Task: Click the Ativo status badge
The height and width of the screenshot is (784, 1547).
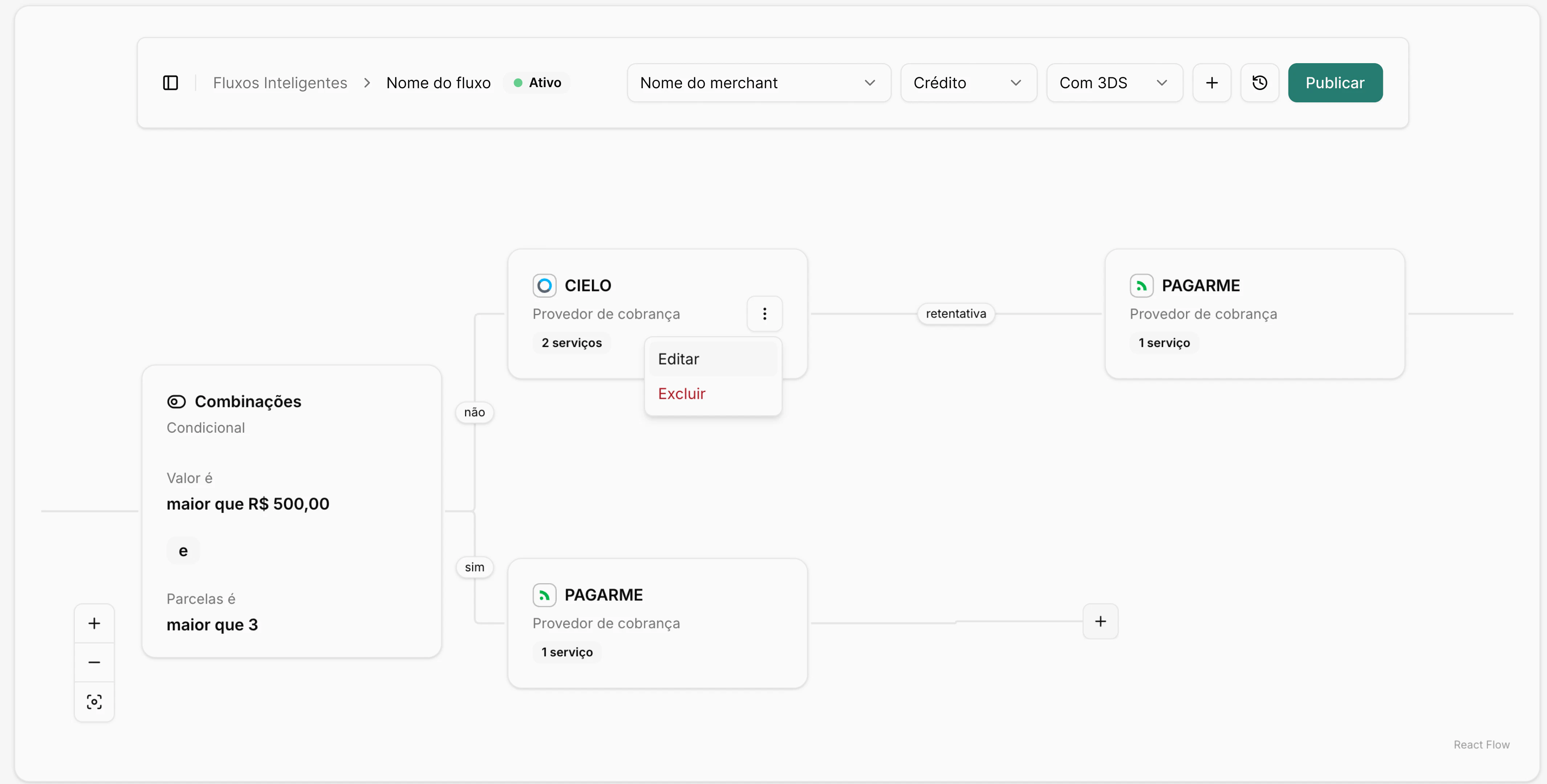Action: pos(537,83)
